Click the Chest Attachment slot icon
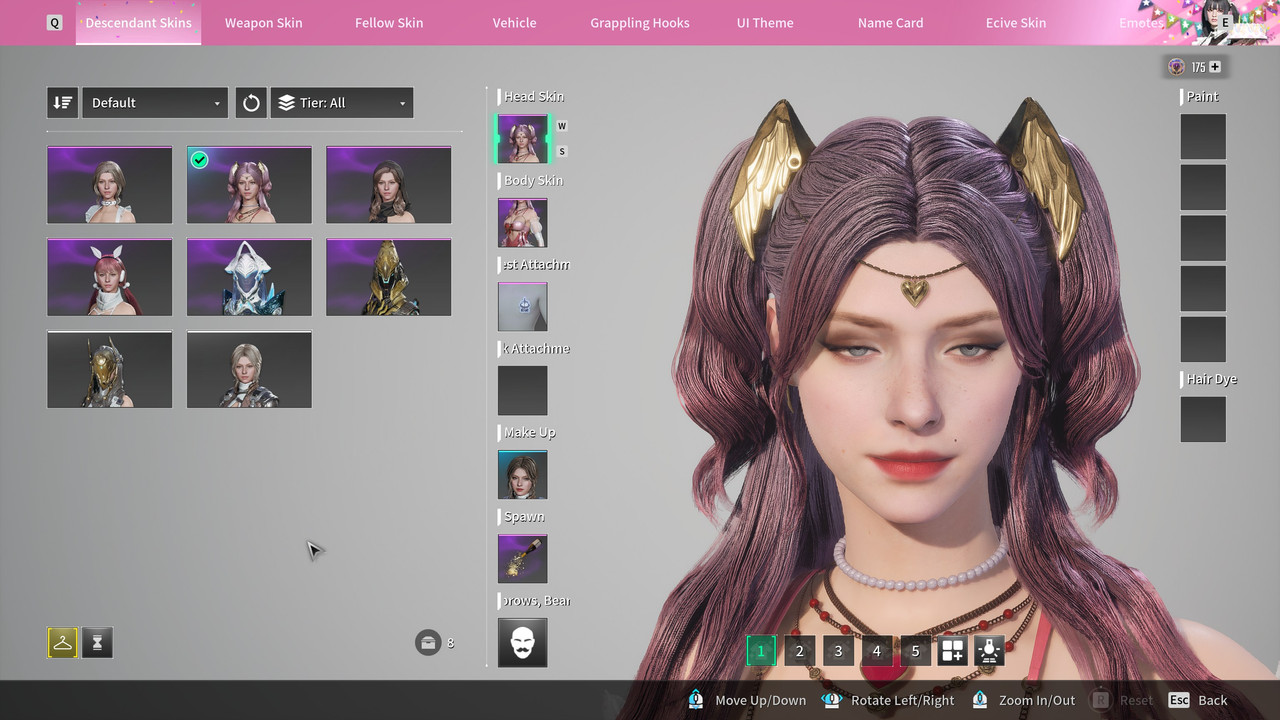This screenshot has height=720, width=1280. point(523,307)
